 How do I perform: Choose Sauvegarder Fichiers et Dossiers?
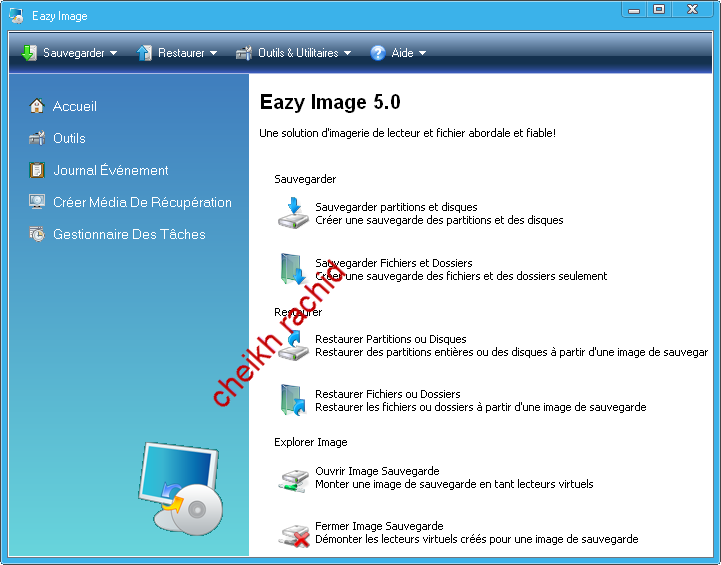(x=394, y=263)
